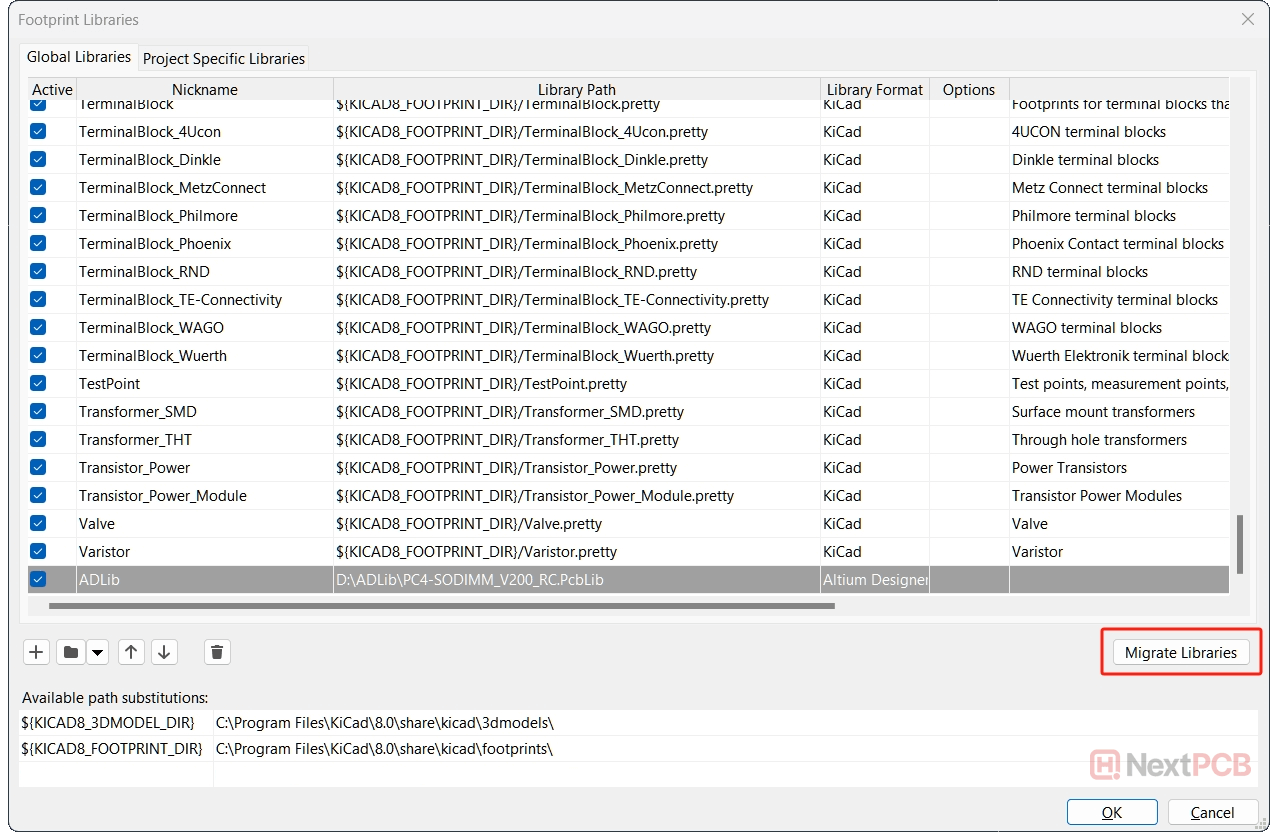Move selected library down with arrow icon
Screen dimensions: 1278x840
[x=164, y=653]
